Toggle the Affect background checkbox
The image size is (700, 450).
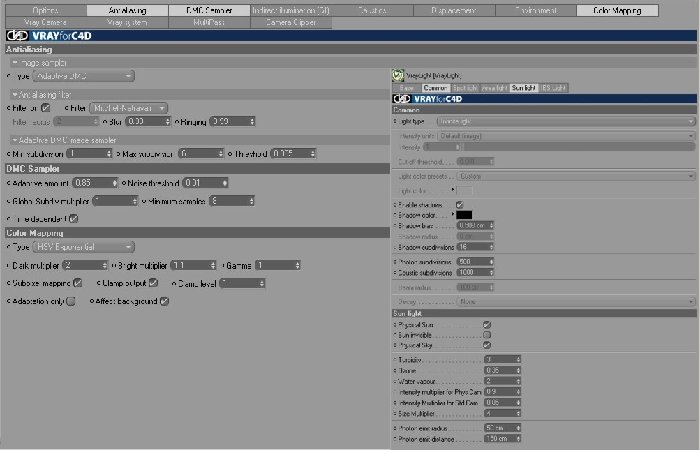[x=164, y=301]
